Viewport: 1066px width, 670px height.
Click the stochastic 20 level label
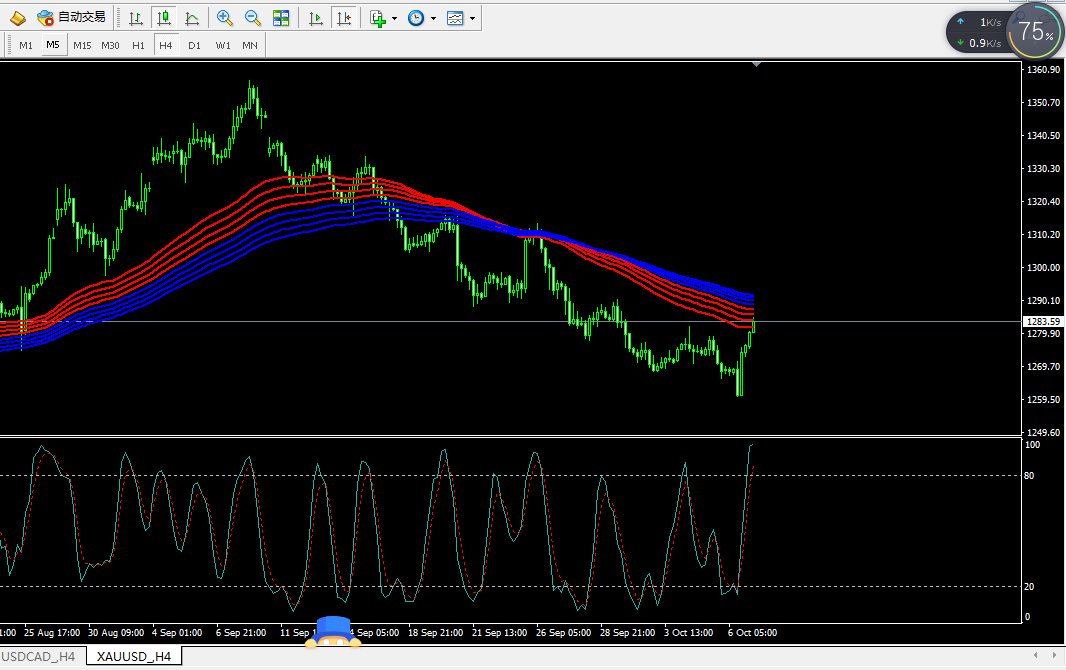pos(1029,586)
